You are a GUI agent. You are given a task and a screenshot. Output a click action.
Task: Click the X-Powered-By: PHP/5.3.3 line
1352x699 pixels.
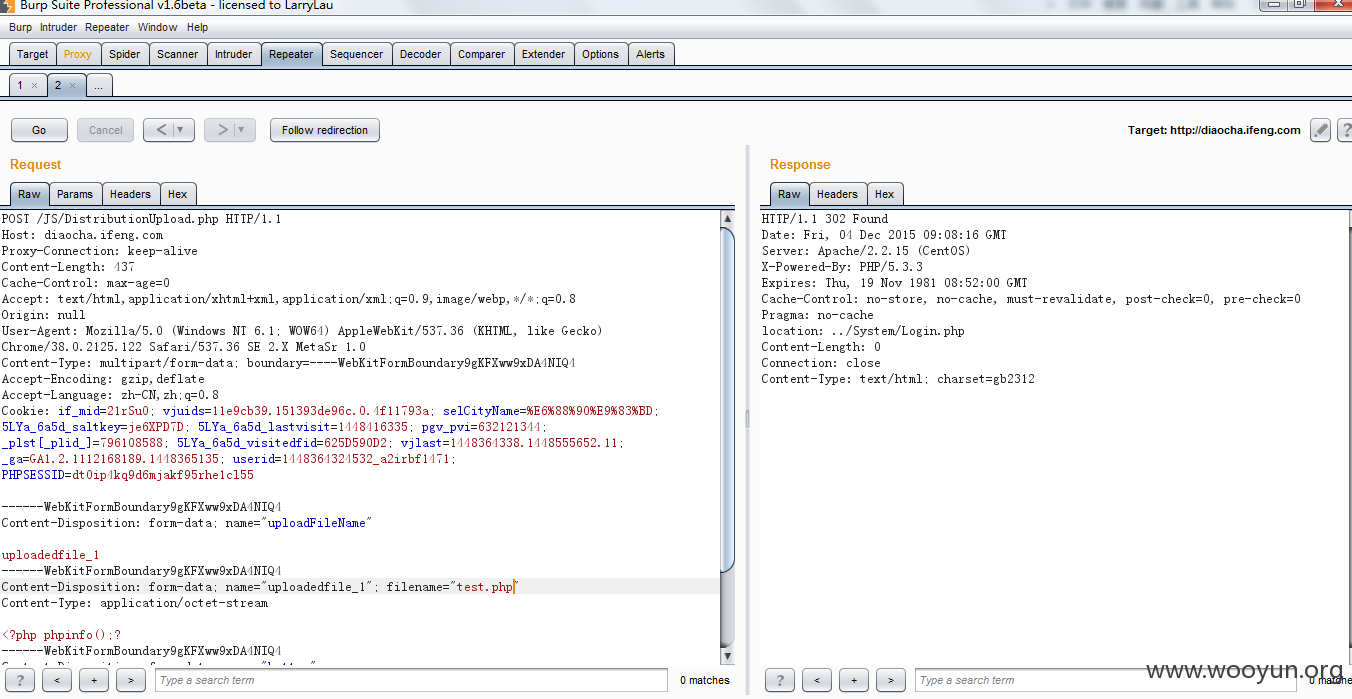click(x=842, y=267)
